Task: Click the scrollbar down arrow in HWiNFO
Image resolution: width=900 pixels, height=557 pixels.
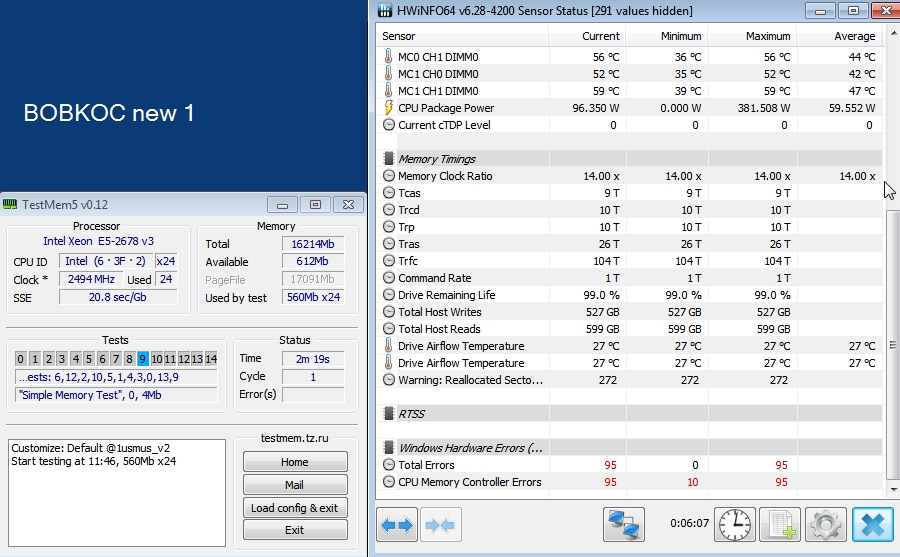Action: [893, 490]
